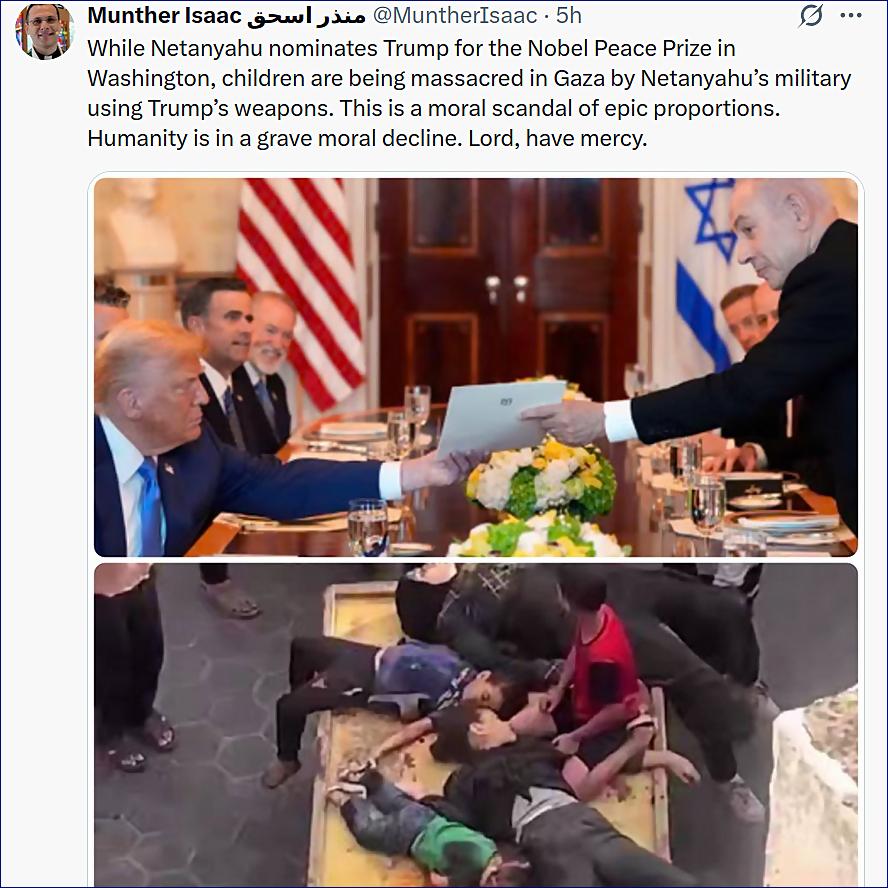Open Munther Isaac's profile picture
The height and width of the screenshot is (888, 888).
45,32
